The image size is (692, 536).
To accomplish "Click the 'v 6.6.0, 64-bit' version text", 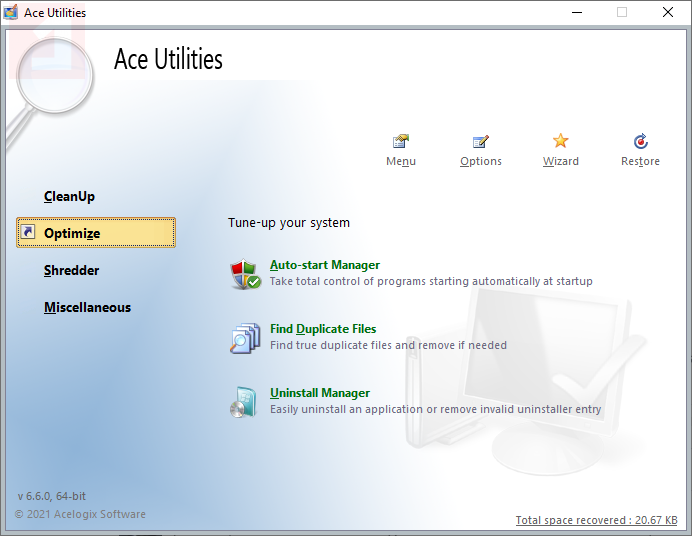I will click(52, 496).
